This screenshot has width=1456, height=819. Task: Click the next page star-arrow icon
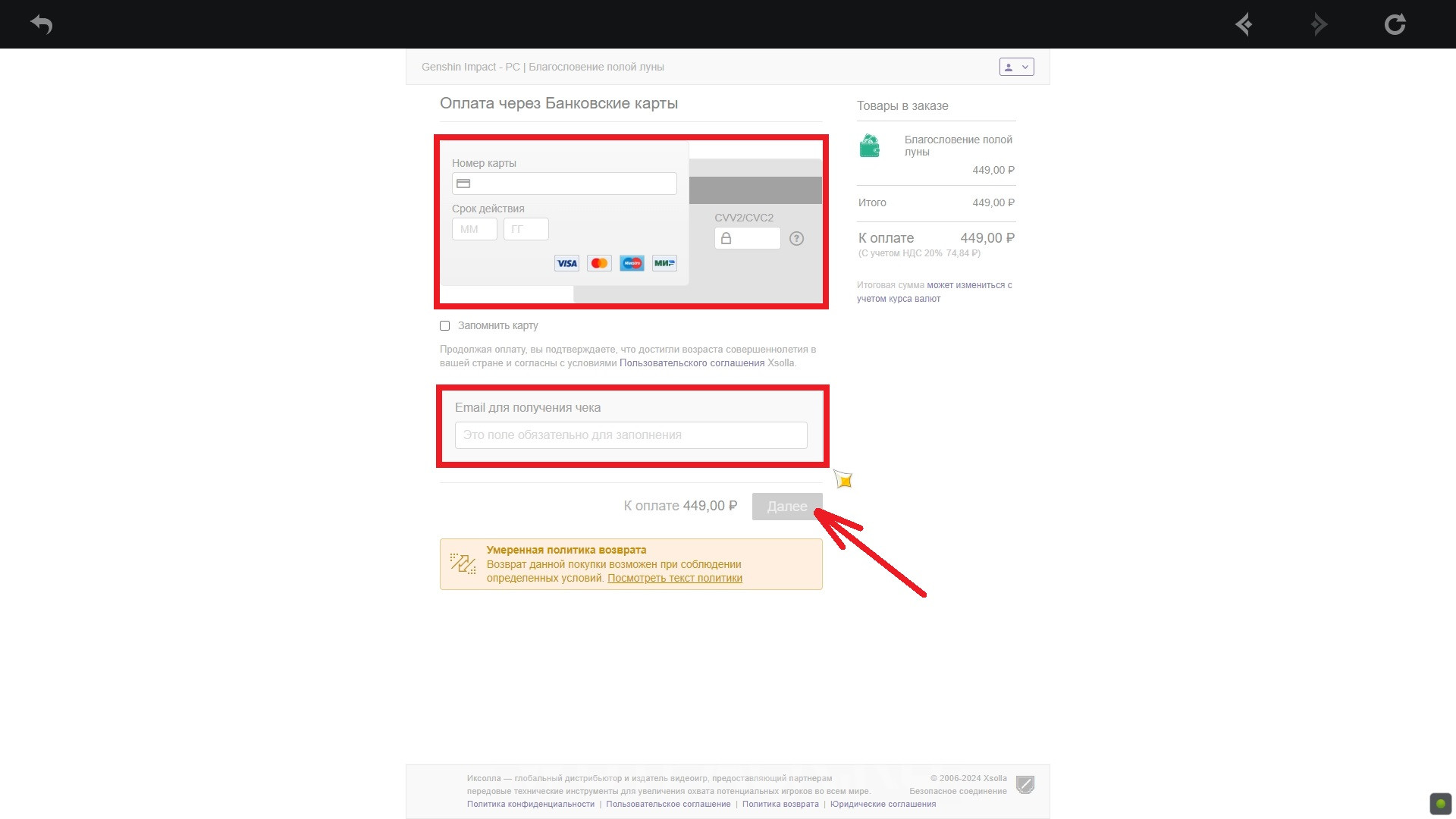tap(1319, 24)
